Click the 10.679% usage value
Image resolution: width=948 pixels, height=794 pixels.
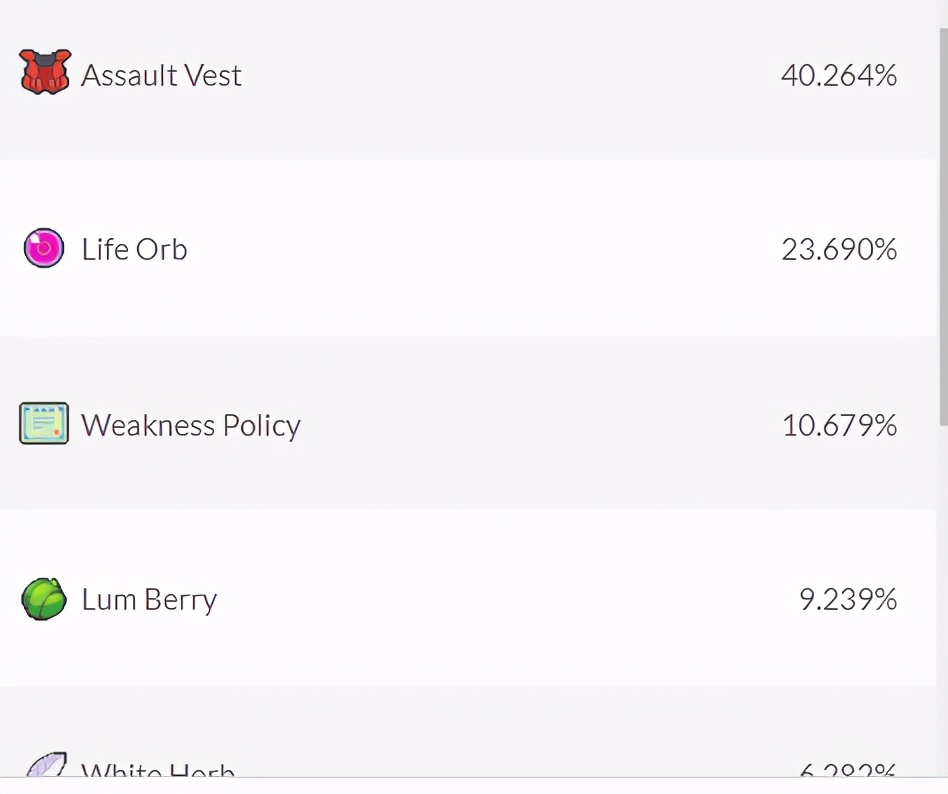click(x=839, y=426)
